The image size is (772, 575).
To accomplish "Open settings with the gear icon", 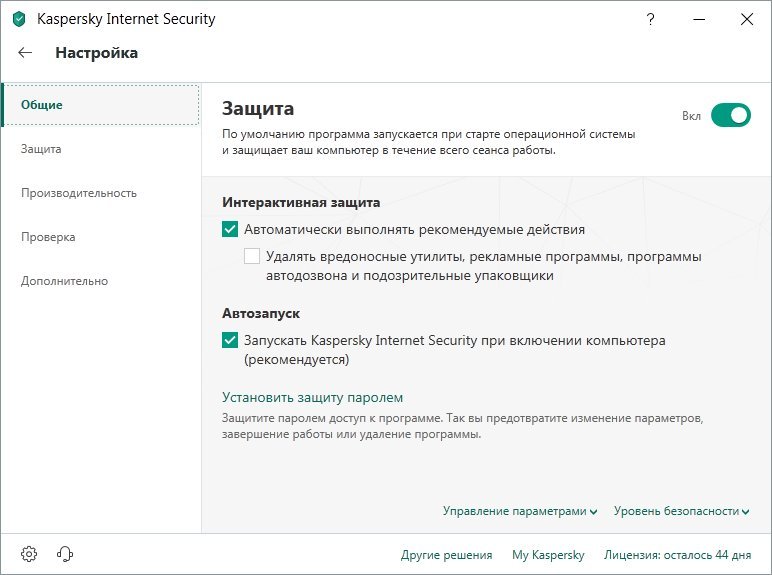I will tap(29, 554).
